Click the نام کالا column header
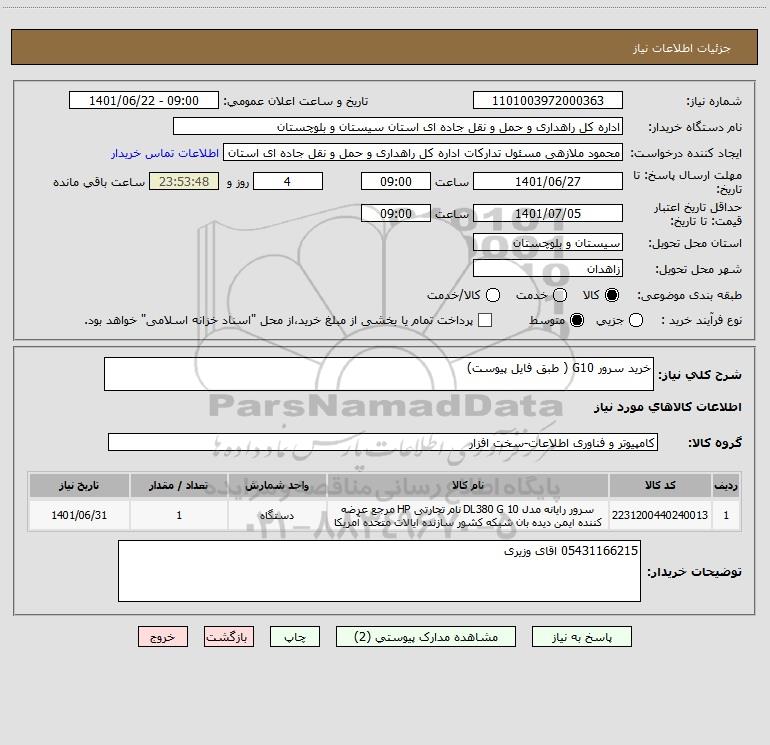 click(x=468, y=485)
